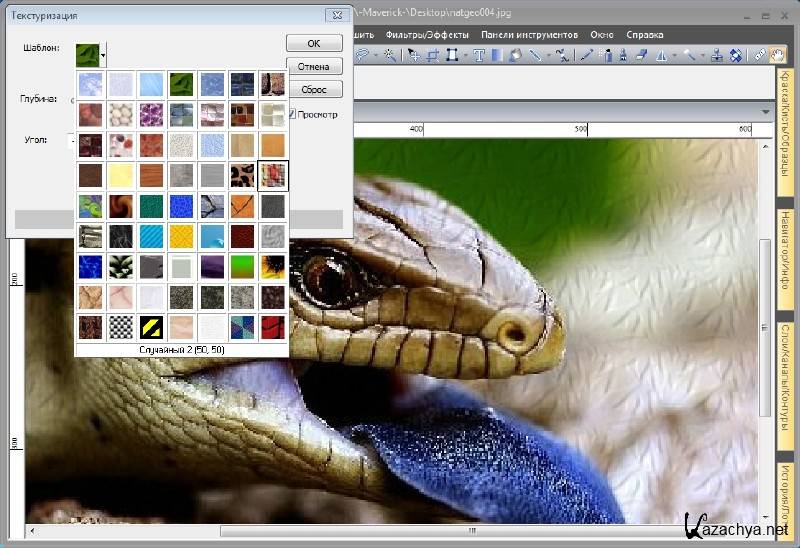Image resolution: width=800 pixels, height=548 pixels.
Task: Click the OK button
Action: (x=314, y=44)
